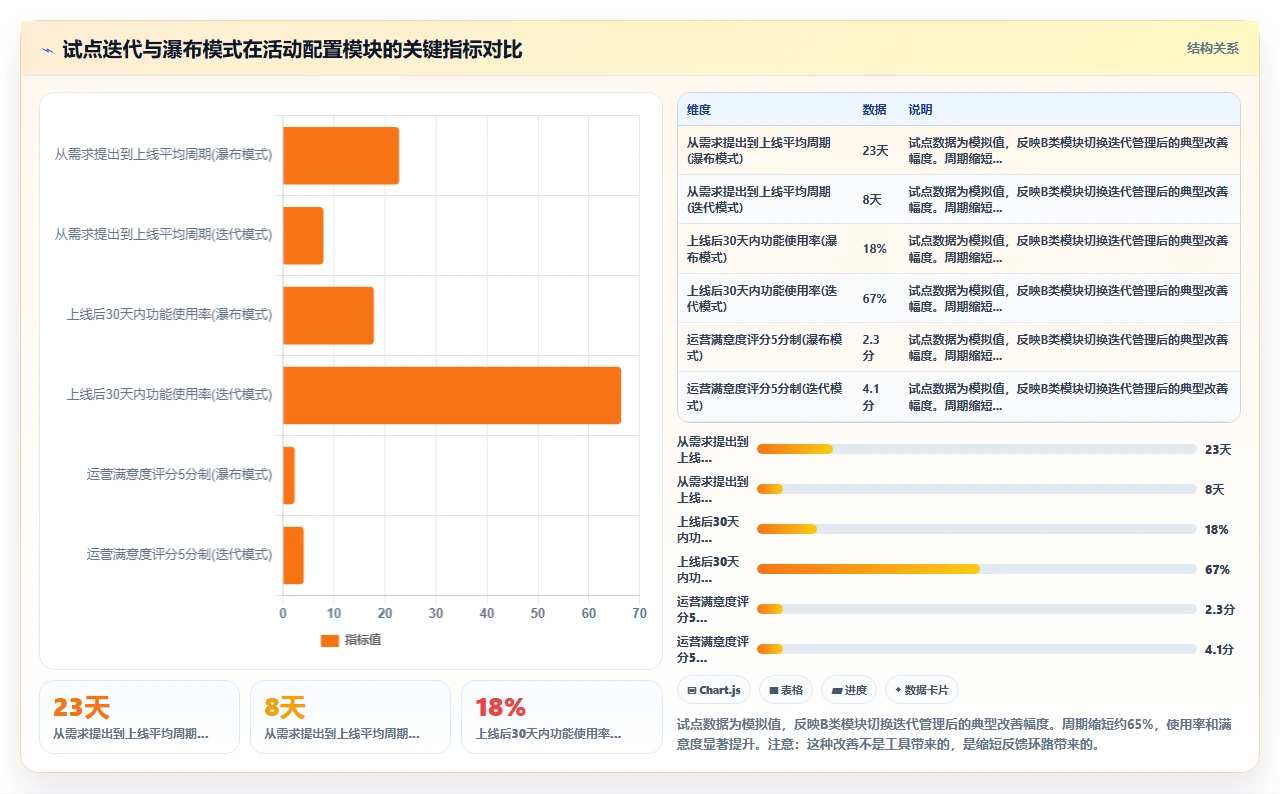The width and height of the screenshot is (1280, 794).
Task: Click the 结构关系 label in the header
Action: (x=1213, y=48)
